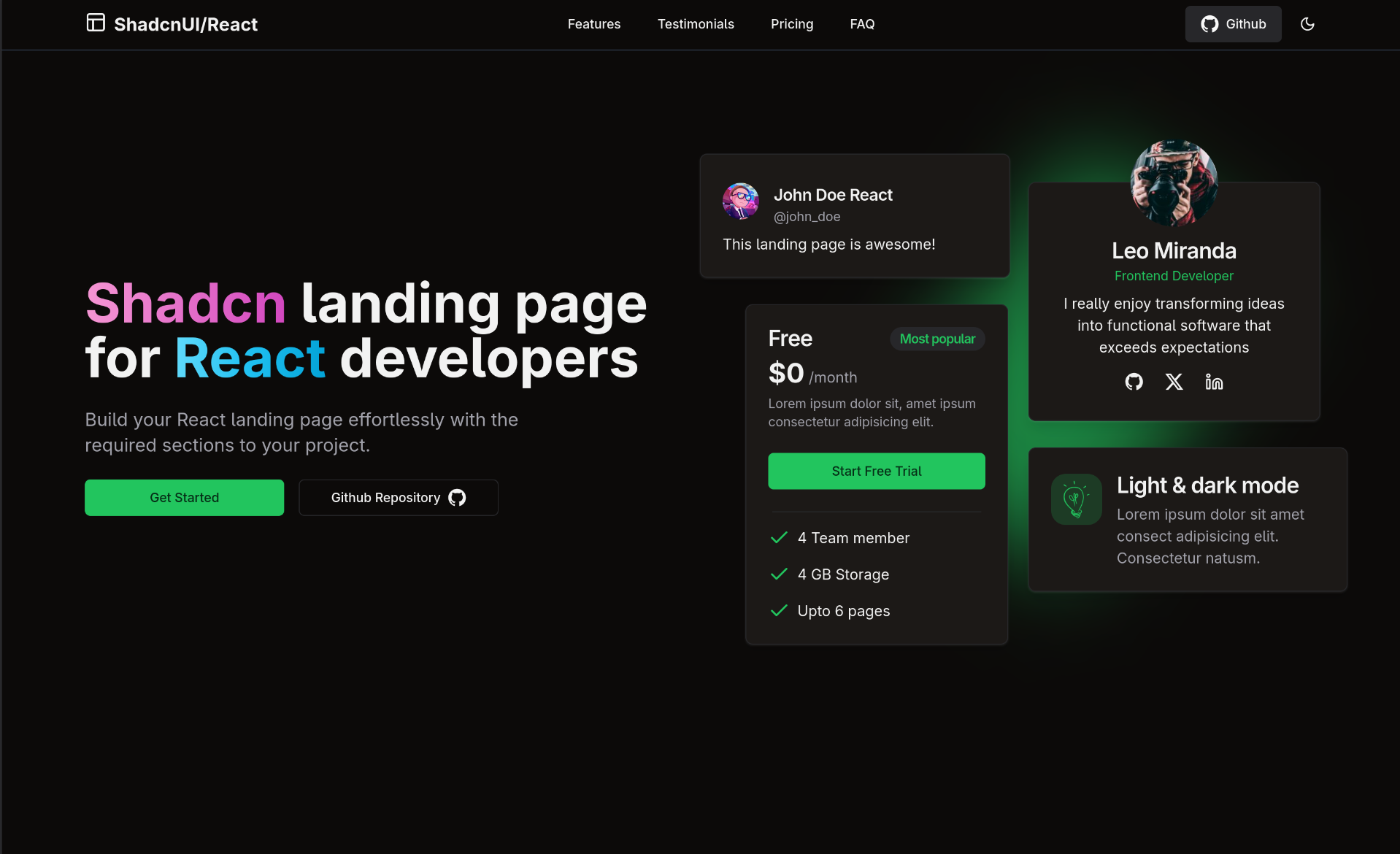Click the checkmark beside Upto 6 pages
1400x854 pixels.
coord(779,611)
